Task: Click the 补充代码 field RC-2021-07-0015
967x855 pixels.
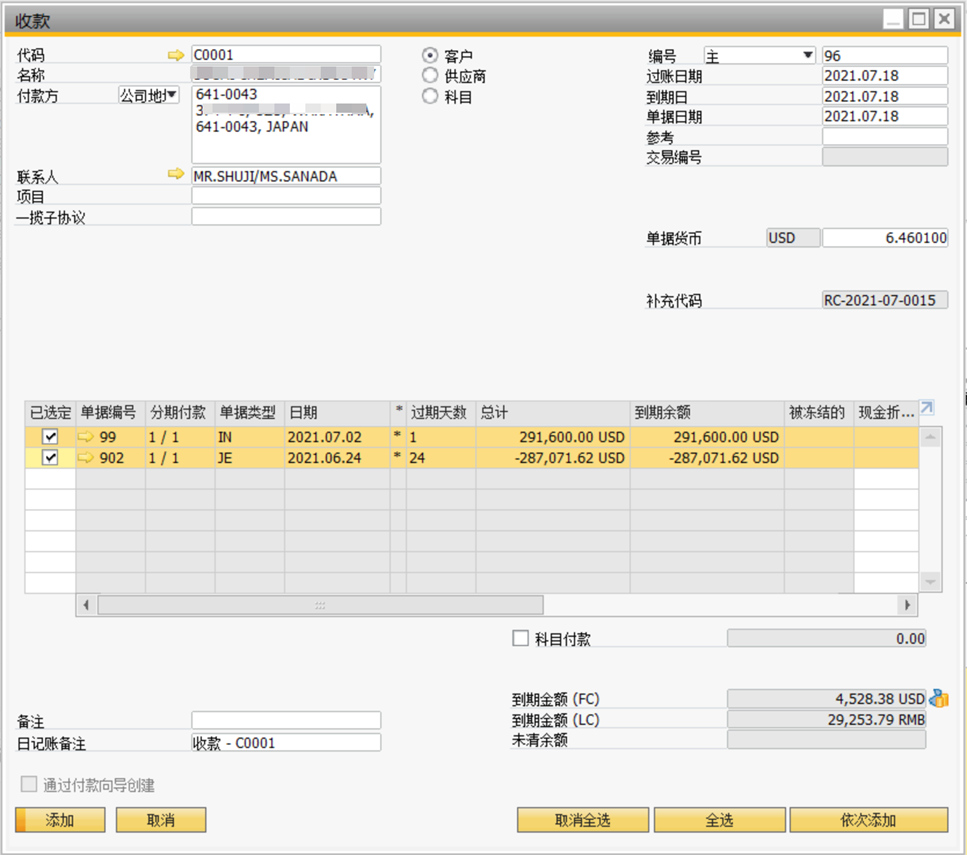Action: coord(885,300)
